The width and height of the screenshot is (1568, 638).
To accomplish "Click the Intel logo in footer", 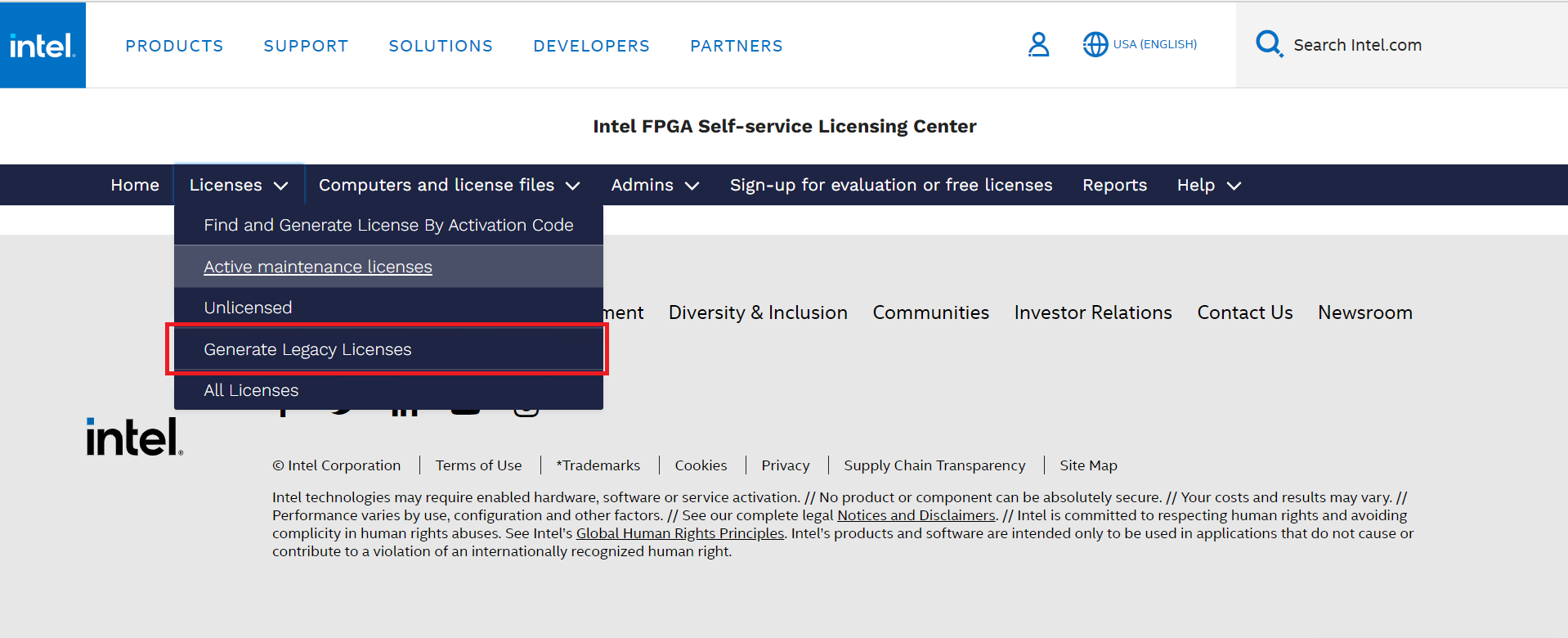I will point(134,437).
